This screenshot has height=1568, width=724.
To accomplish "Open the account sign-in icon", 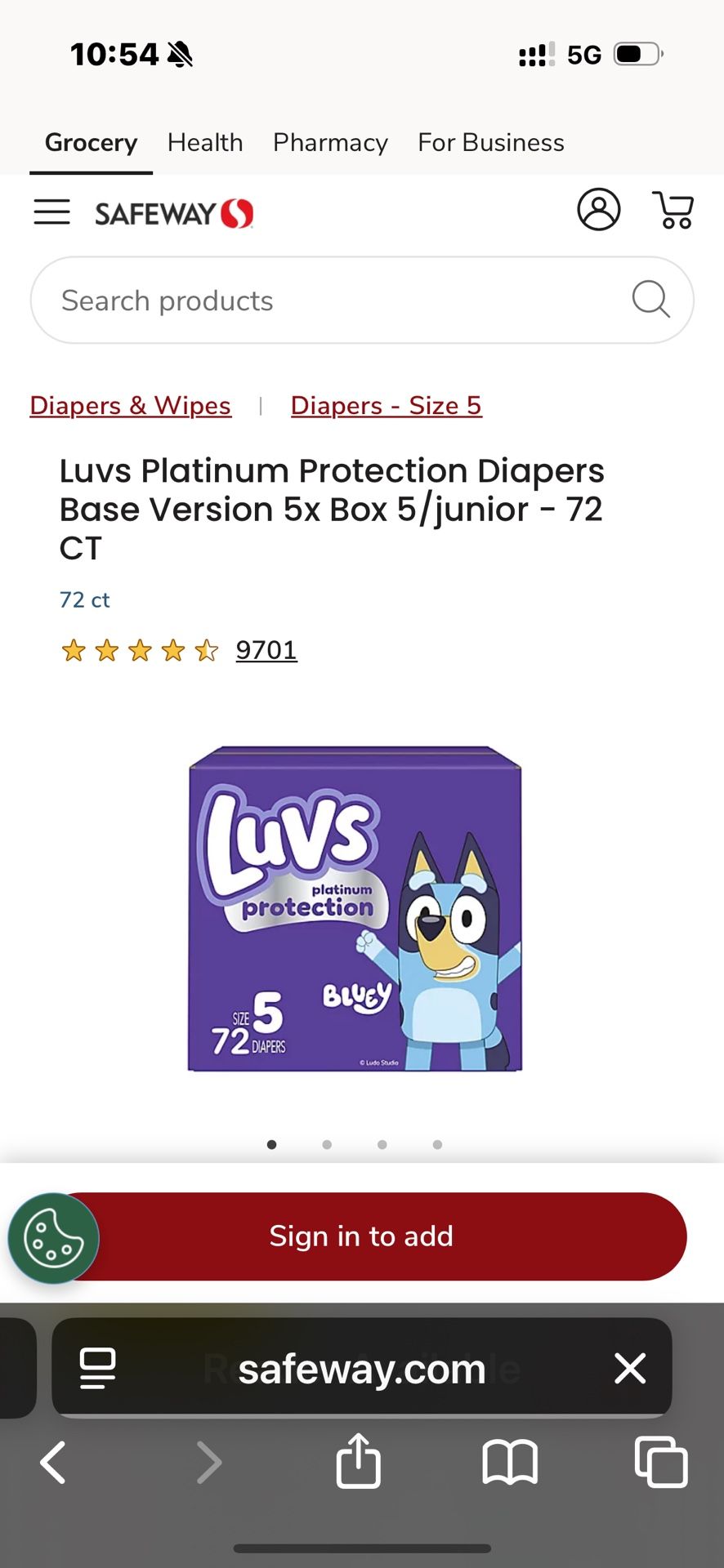I will pyautogui.click(x=598, y=210).
